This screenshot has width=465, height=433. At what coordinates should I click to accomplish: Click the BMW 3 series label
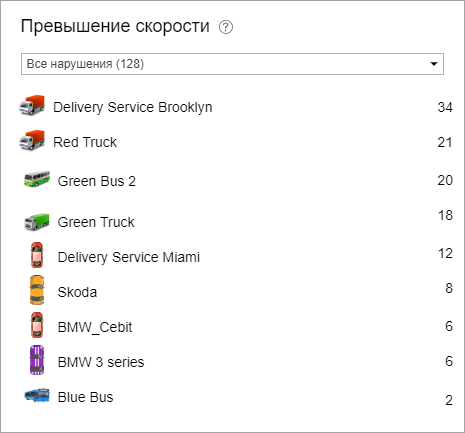[x=101, y=362]
